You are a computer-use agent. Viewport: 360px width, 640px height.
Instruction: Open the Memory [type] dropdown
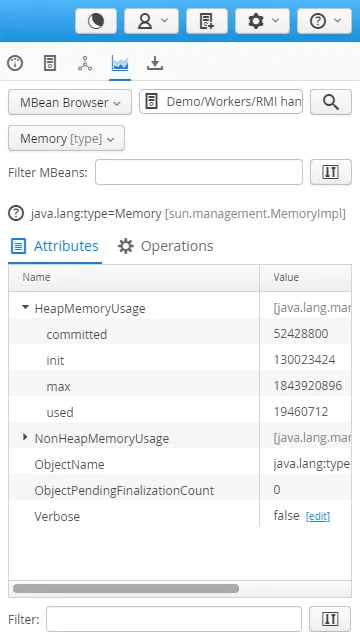point(67,138)
